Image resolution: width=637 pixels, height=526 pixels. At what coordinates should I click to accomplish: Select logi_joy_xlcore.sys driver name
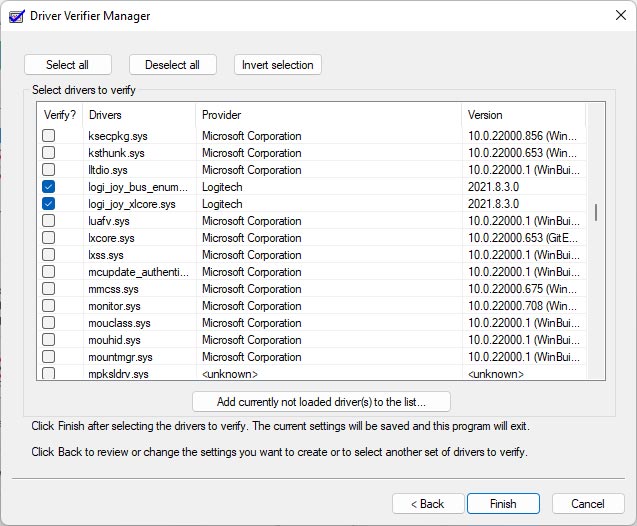(132, 204)
